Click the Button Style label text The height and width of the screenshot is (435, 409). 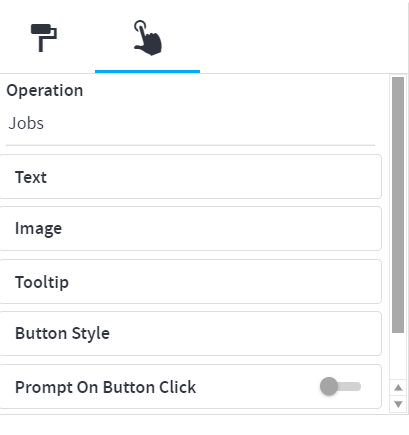(62, 334)
